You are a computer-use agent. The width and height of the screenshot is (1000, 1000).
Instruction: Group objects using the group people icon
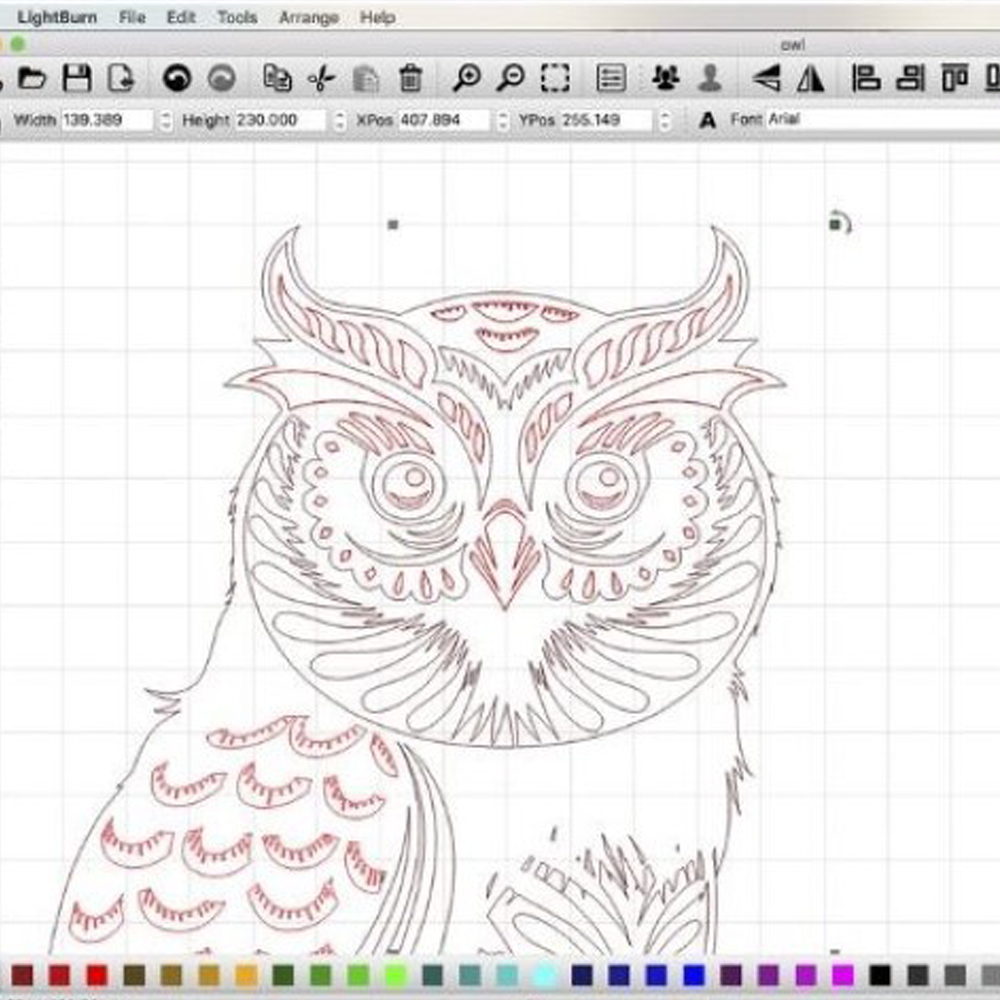pos(664,78)
